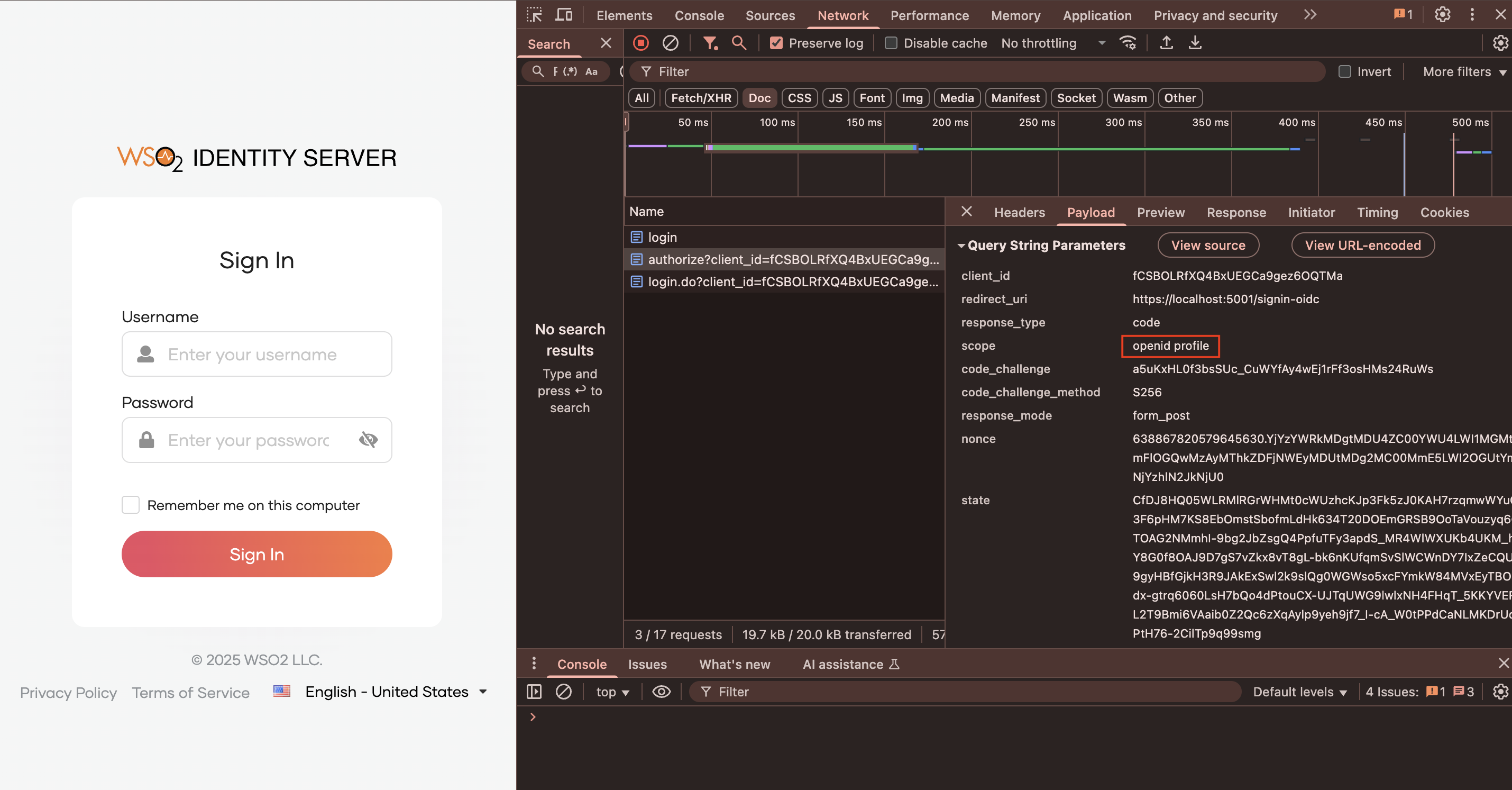Screen dimensions: 1512x790
Task: Switch to the Sources tab
Action: click(x=770, y=15)
